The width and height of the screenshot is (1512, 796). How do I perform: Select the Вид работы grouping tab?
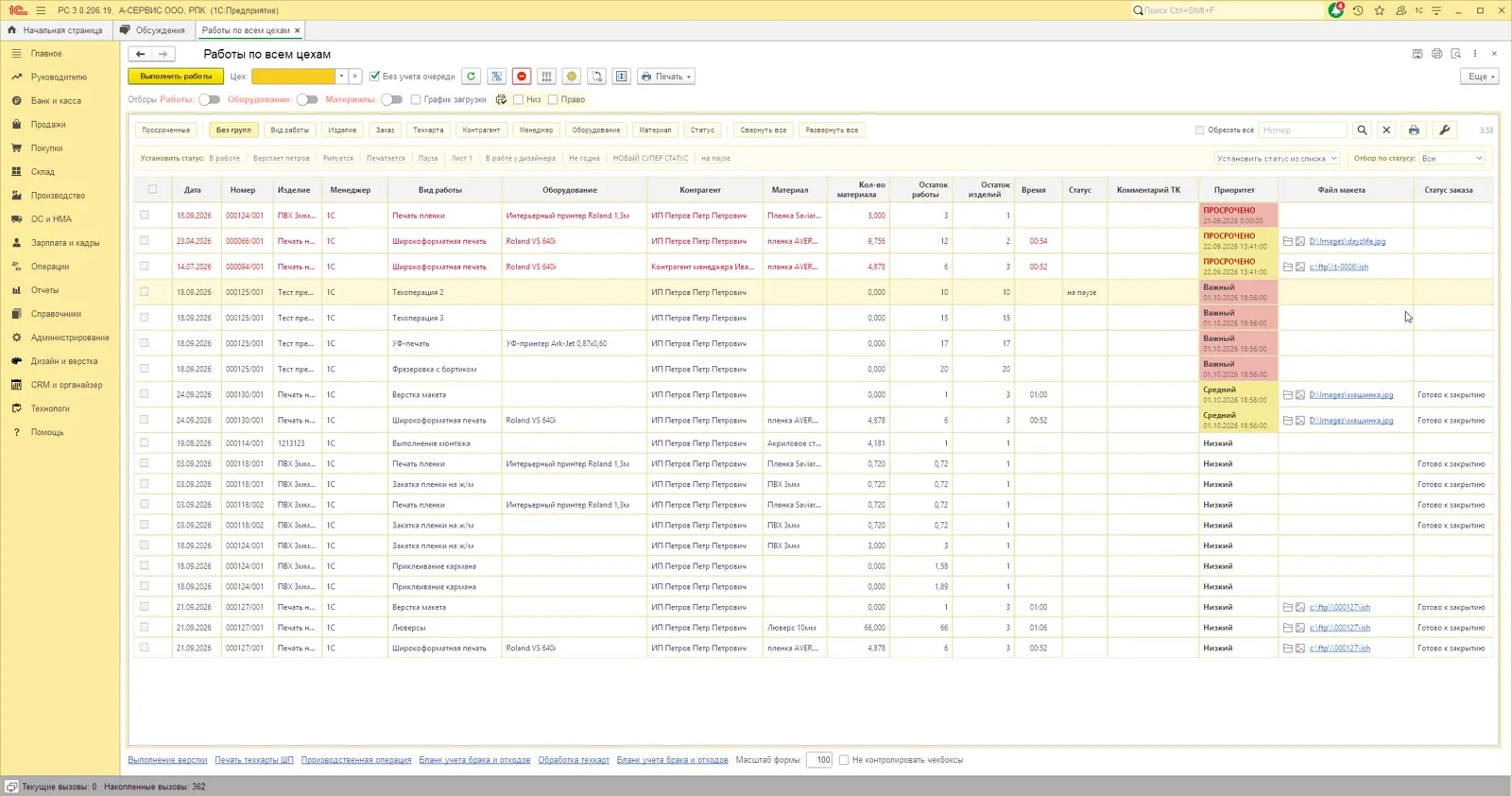pos(289,130)
